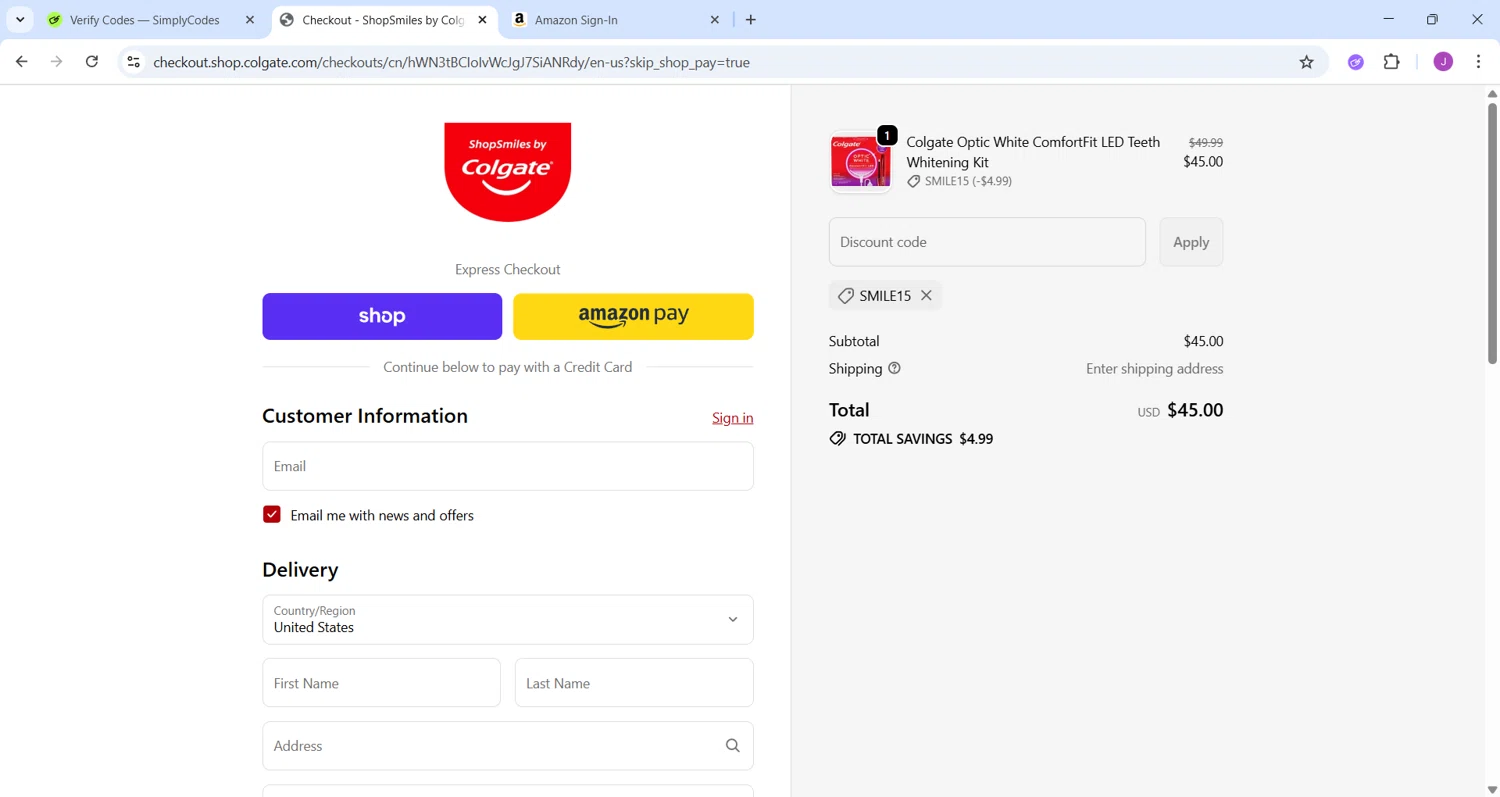Viewport: 1500px width, 797px height.
Task: Click the page vertical scrollbar thumb
Action: tap(1492, 232)
